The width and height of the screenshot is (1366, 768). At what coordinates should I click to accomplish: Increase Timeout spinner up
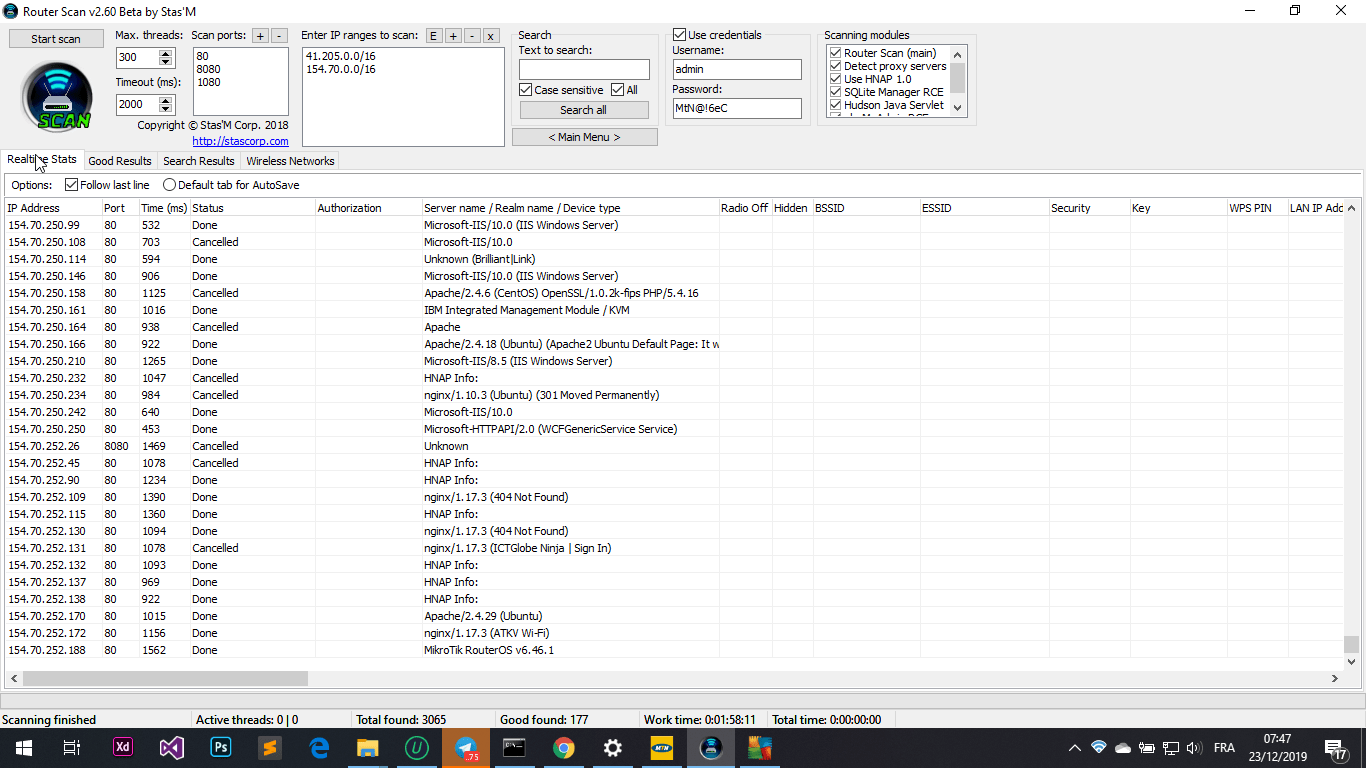[166, 100]
